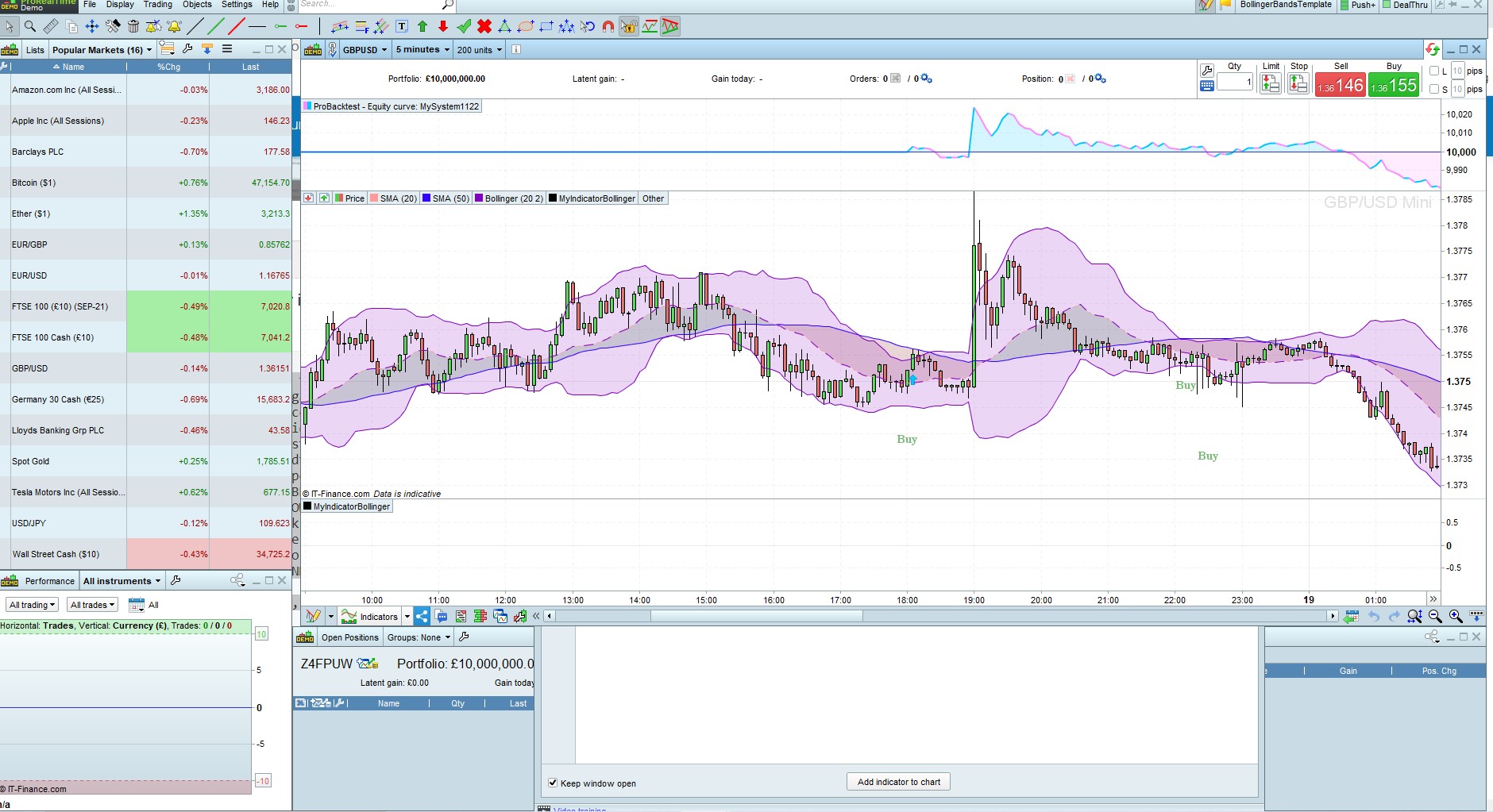Enable the S pips stop checkbox
This screenshot has width=1493, height=812.
point(1434,89)
